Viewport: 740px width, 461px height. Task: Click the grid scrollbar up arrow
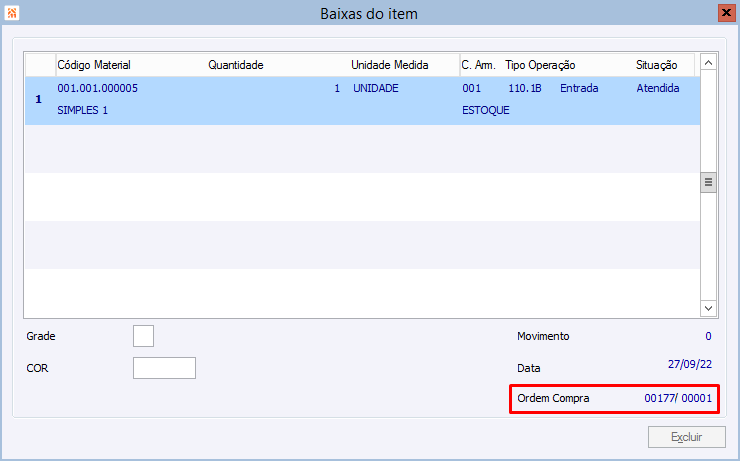pyautogui.click(x=708, y=62)
